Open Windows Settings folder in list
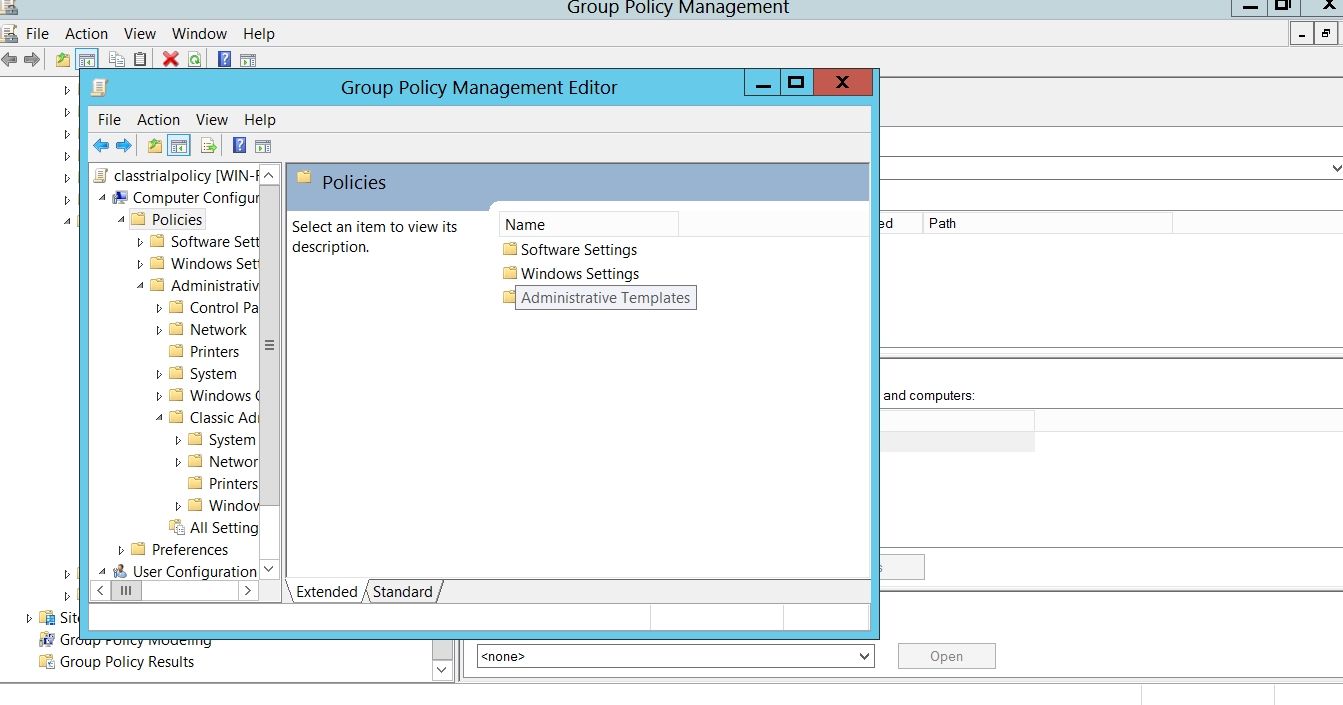Screen dimensions: 1343x705 tap(579, 274)
